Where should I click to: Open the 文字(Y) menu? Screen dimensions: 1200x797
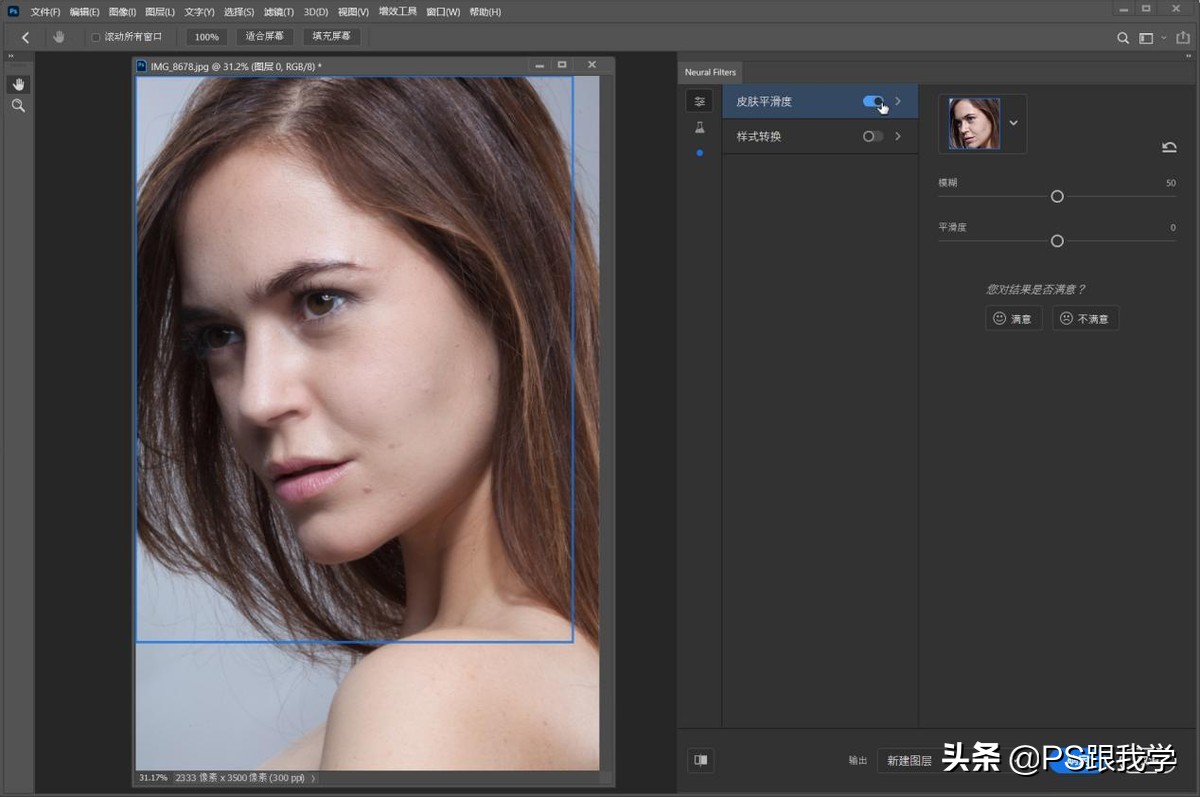(x=199, y=12)
